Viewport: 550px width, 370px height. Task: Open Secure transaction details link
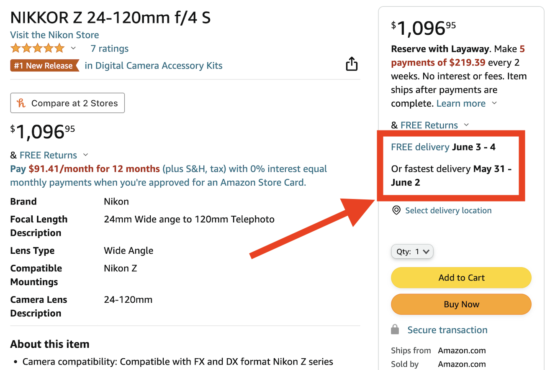[x=447, y=330]
